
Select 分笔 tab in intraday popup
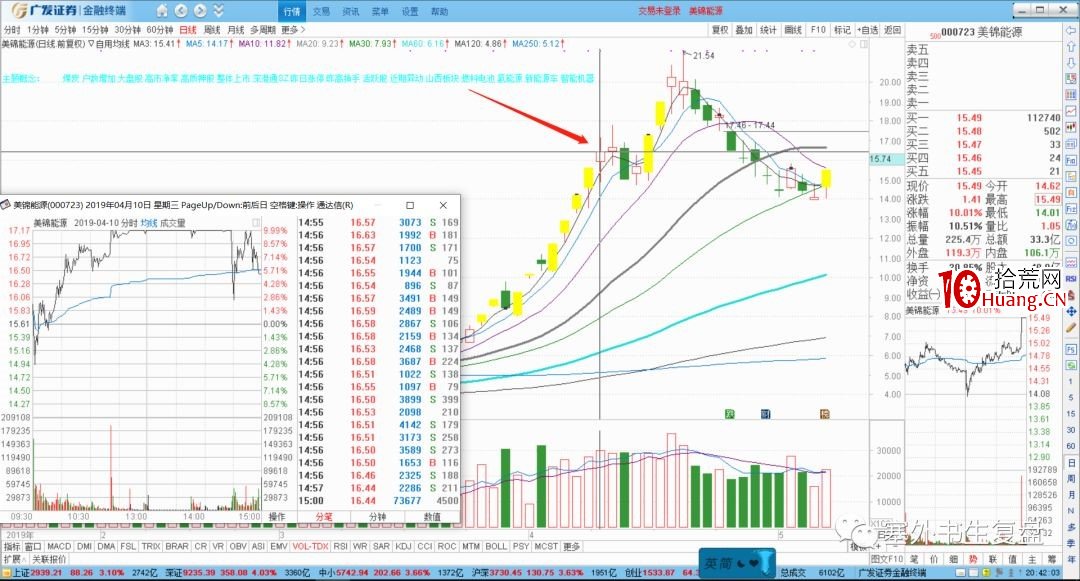[x=324, y=517]
